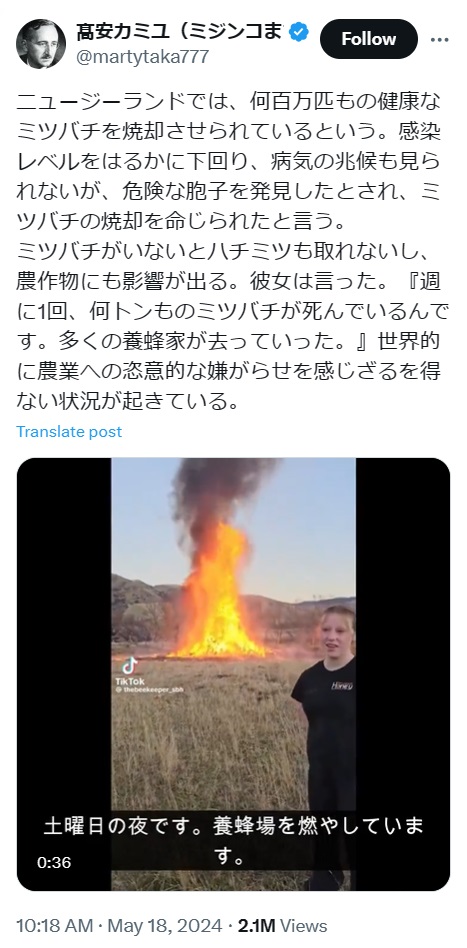
Task: Open the three-dot more options menu
Action: point(440,40)
